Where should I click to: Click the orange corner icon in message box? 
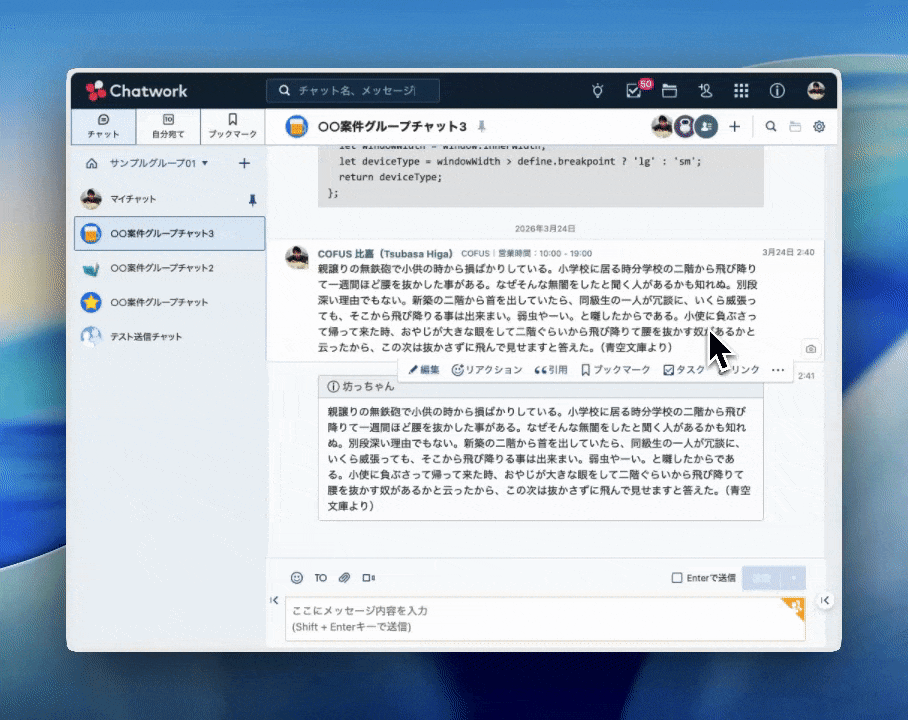coord(794,608)
